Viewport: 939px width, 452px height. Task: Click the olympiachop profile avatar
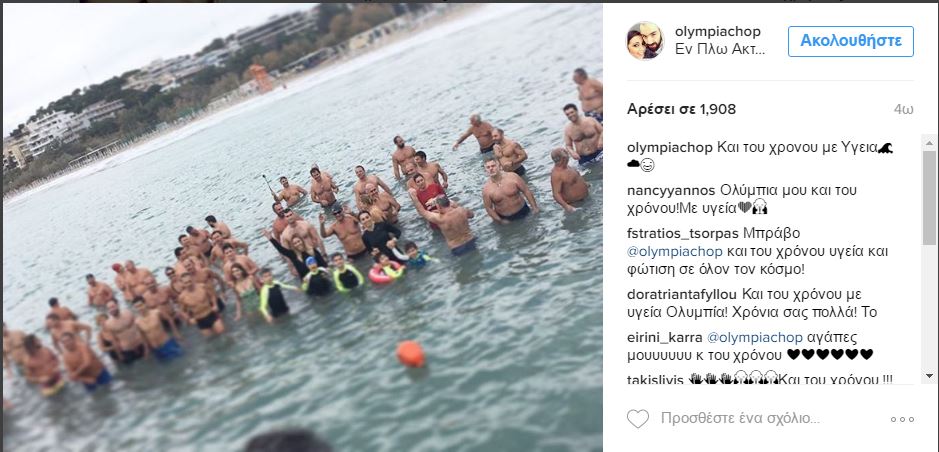646,41
